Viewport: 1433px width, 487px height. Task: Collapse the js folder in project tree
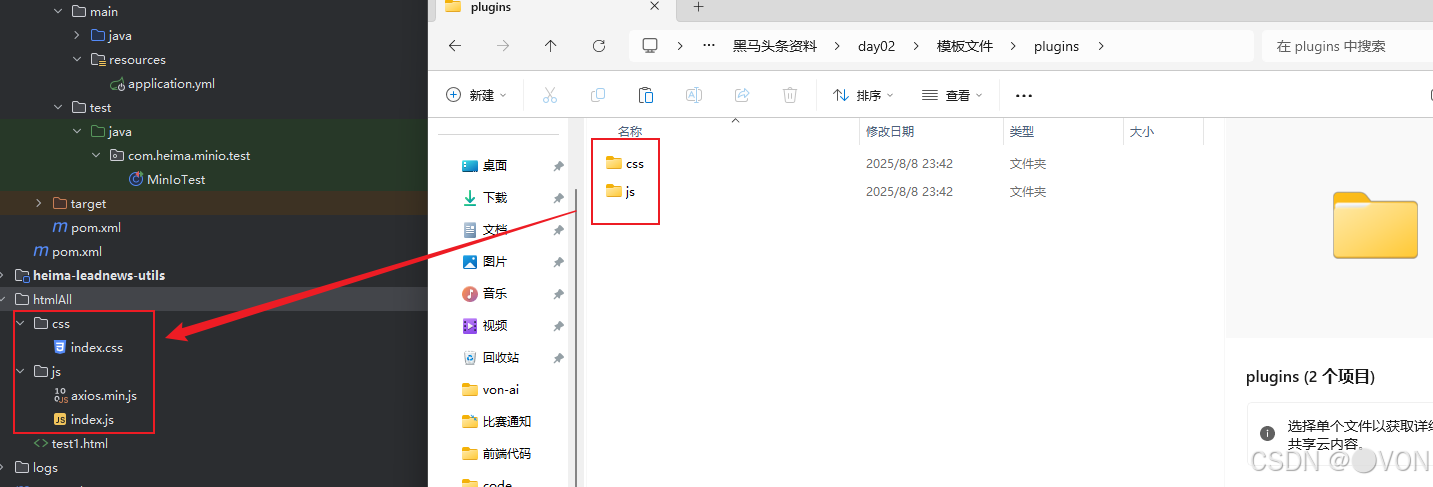[20, 371]
